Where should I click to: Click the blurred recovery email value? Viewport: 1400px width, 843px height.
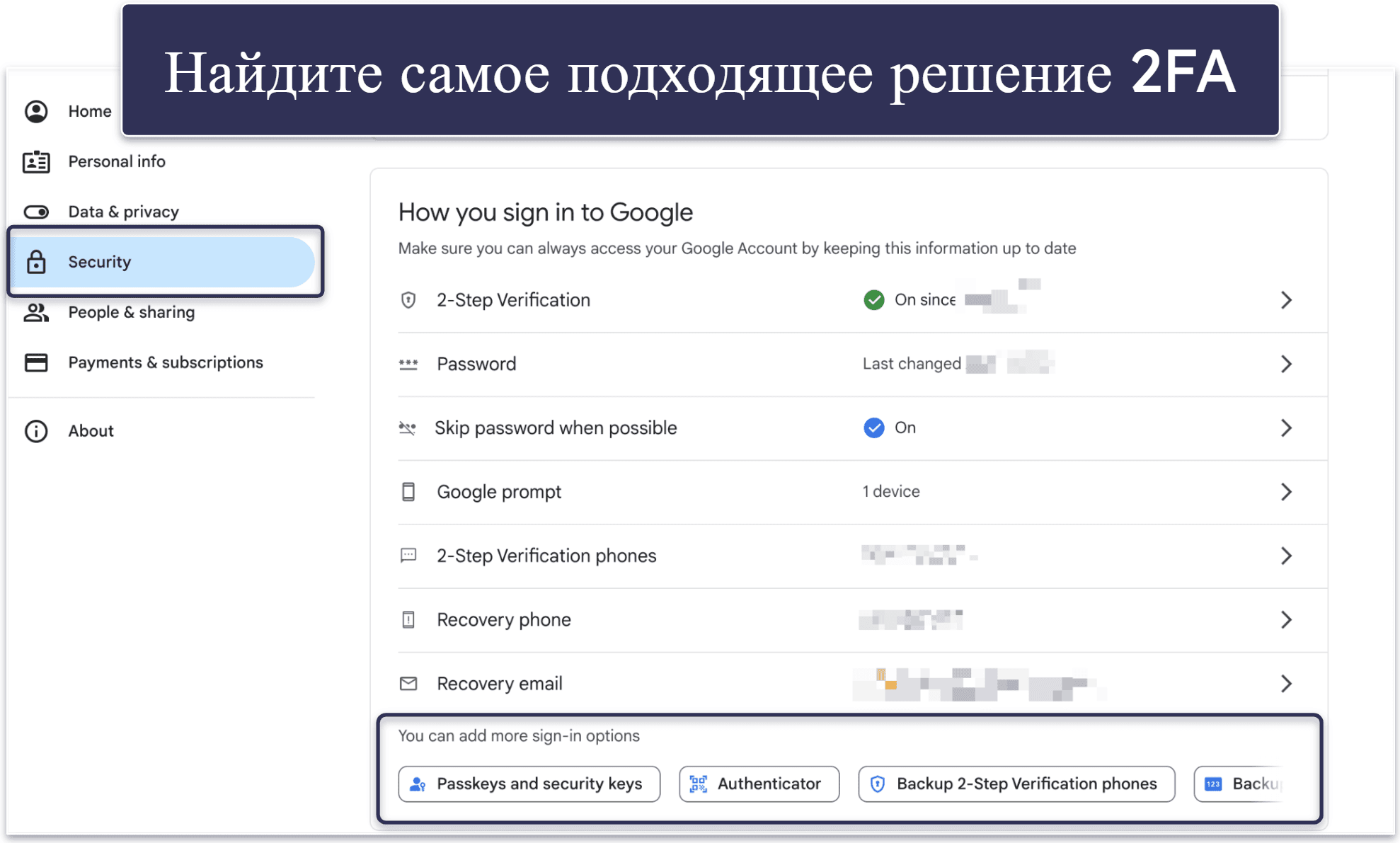tap(979, 684)
